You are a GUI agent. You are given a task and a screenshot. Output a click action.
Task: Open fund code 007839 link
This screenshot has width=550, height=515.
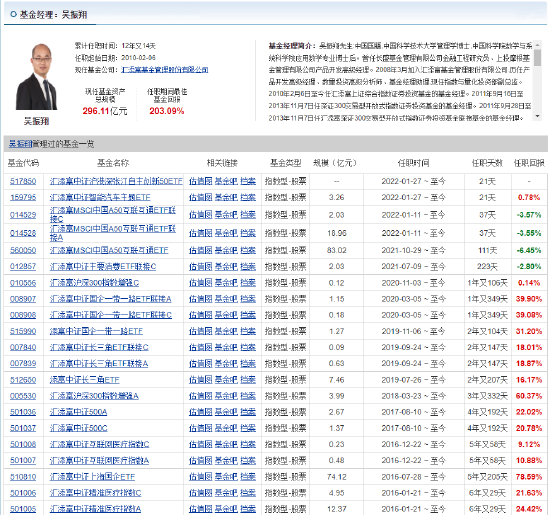(23, 364)
